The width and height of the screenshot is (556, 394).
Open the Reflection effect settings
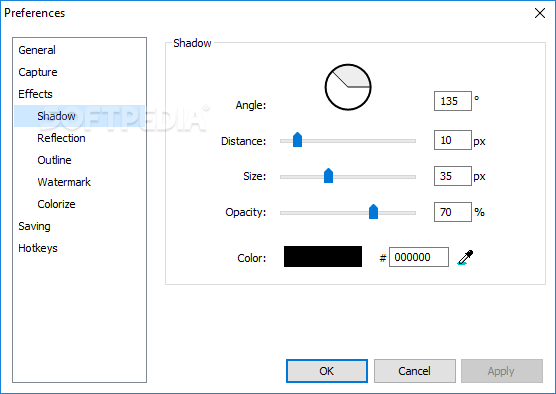[x=61, y=138]
